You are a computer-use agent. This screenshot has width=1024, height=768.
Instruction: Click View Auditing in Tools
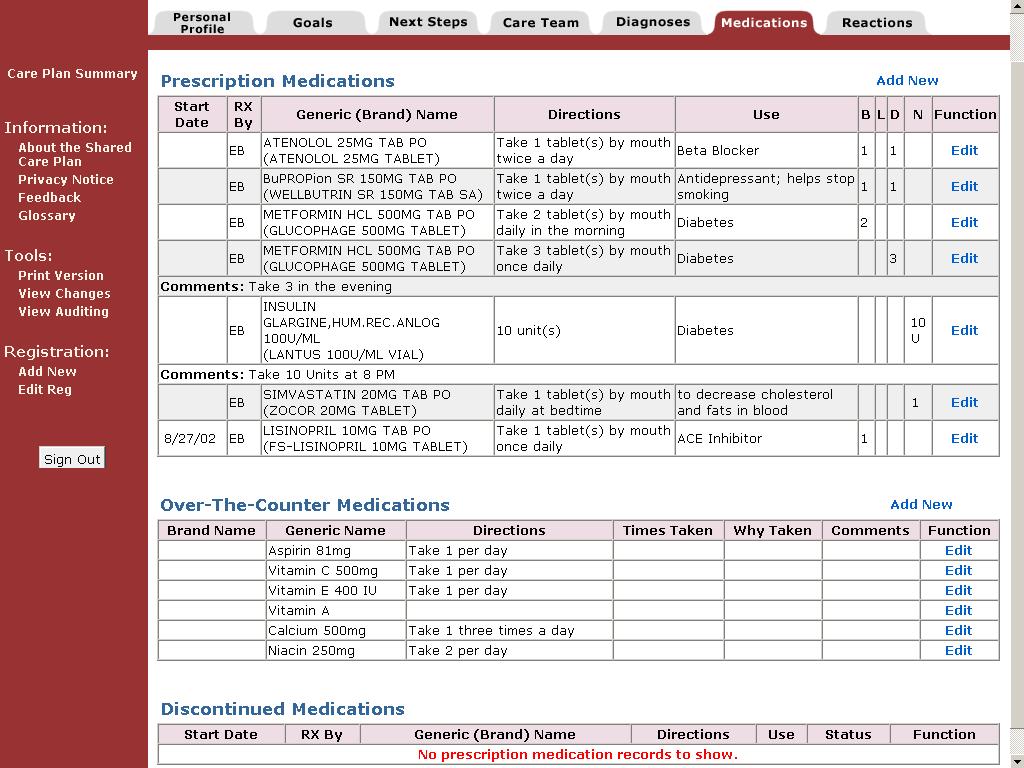pos(63,312)
